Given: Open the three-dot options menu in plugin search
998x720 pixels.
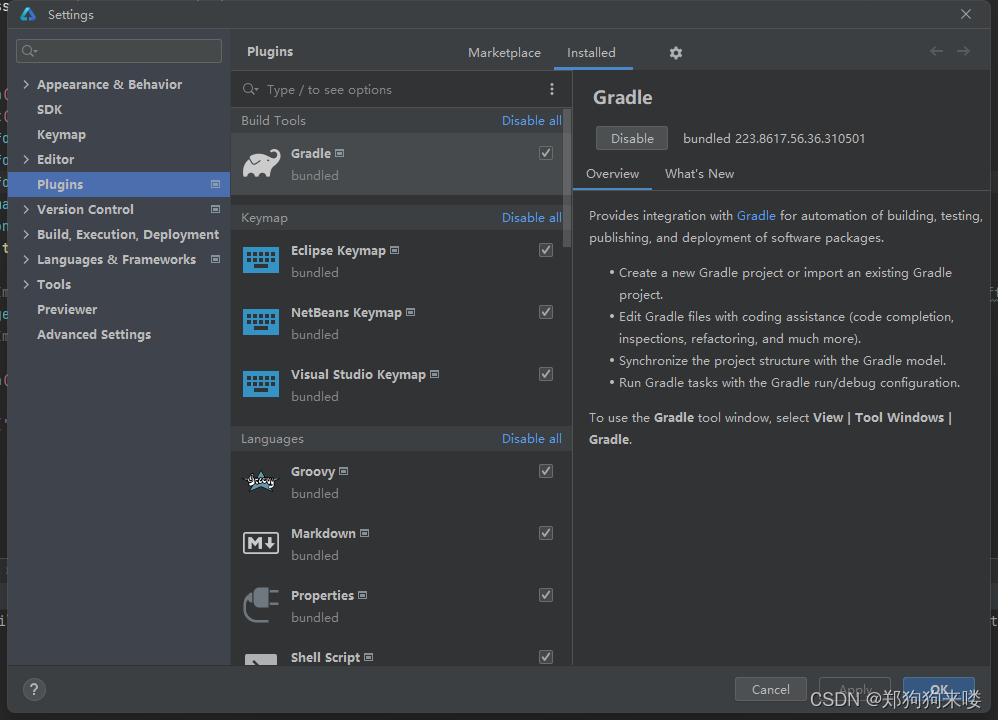Looking at the screenshot, I should (552, 89).
